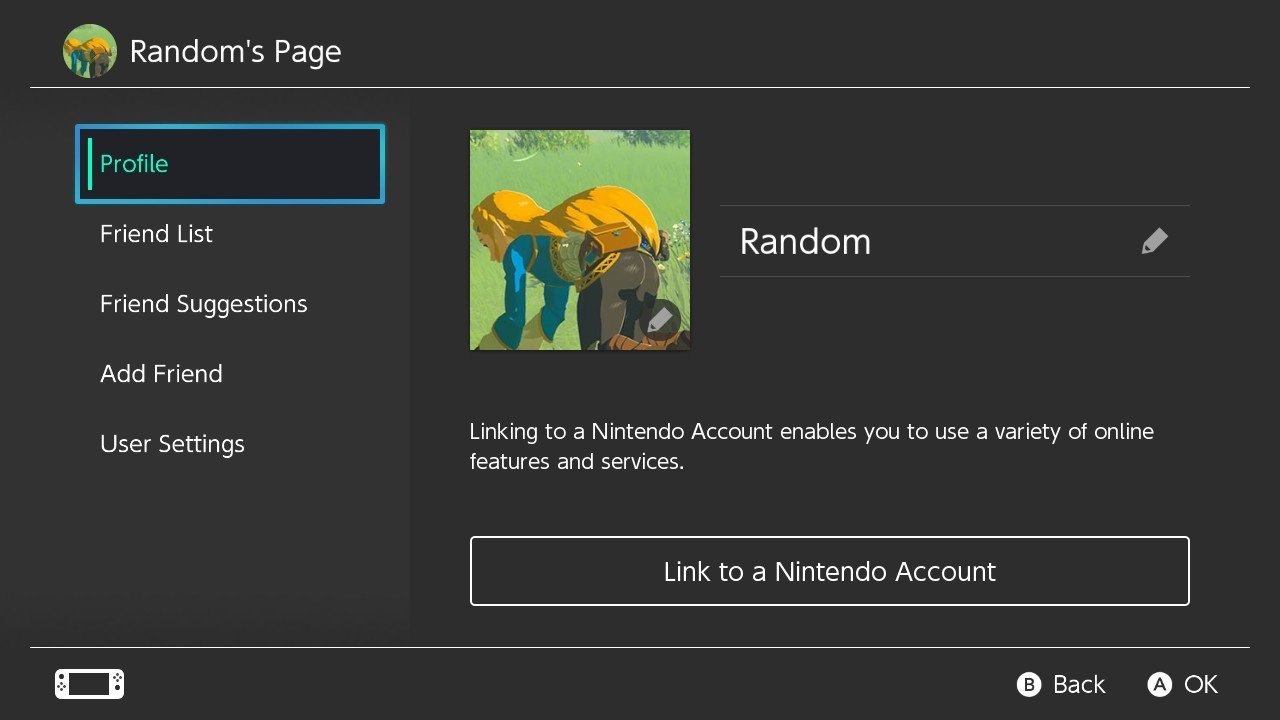The width and height of the screenshot is (1280, 720).
Task: Click the edit pencil on the profile picture
Action: [x=660, y=320]
